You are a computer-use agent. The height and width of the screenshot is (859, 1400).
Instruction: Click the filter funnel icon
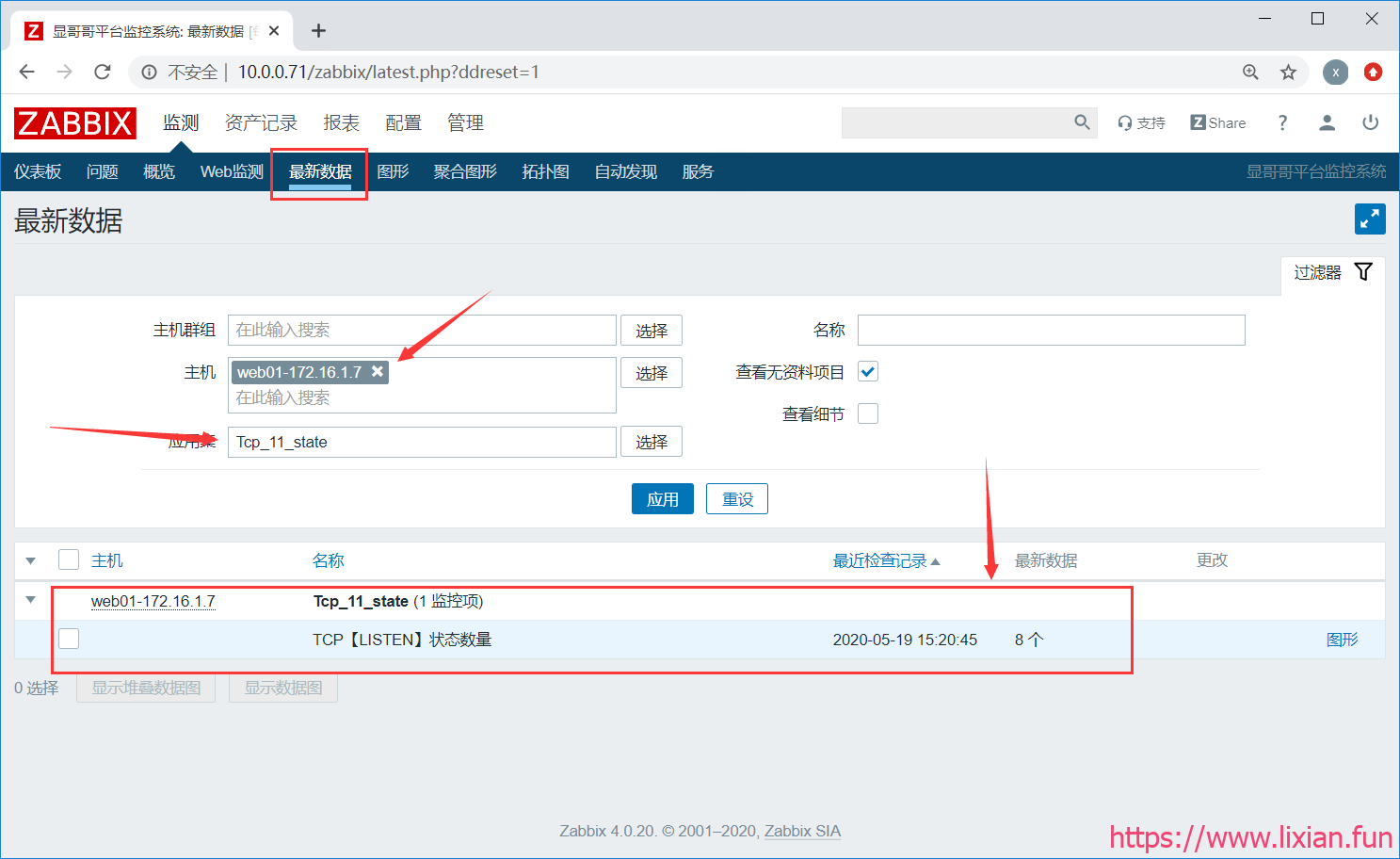pyautogui.click(x=1362, y=272)
